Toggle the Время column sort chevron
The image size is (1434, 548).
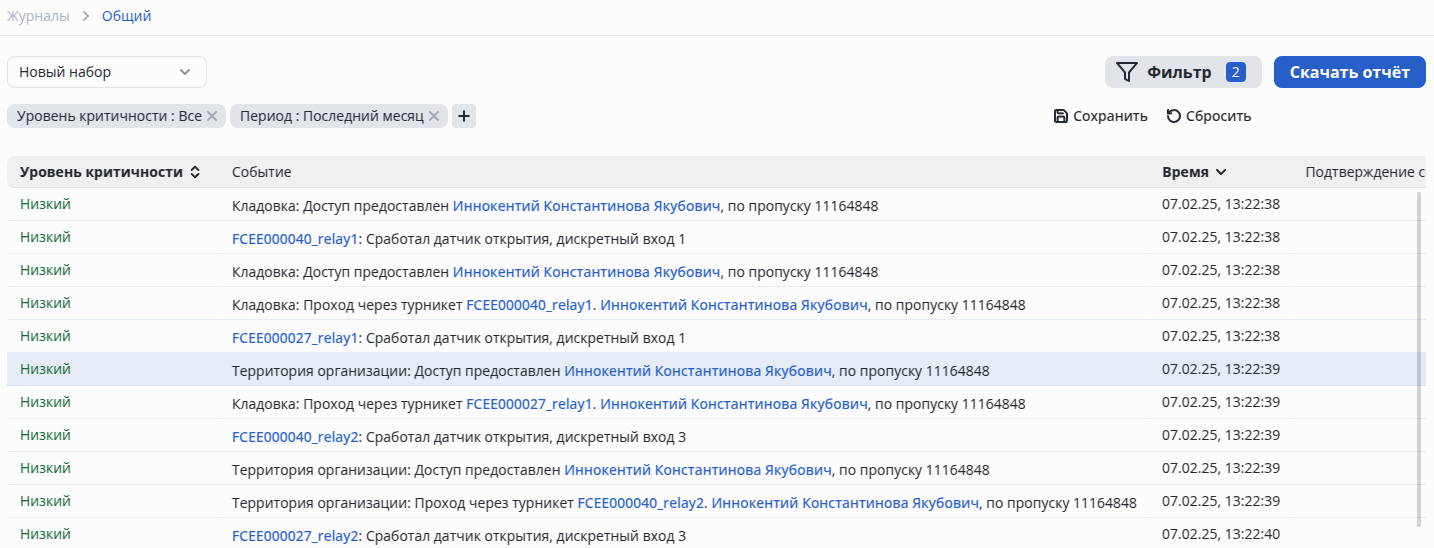pyautogui.click(x=1221, y=172)
